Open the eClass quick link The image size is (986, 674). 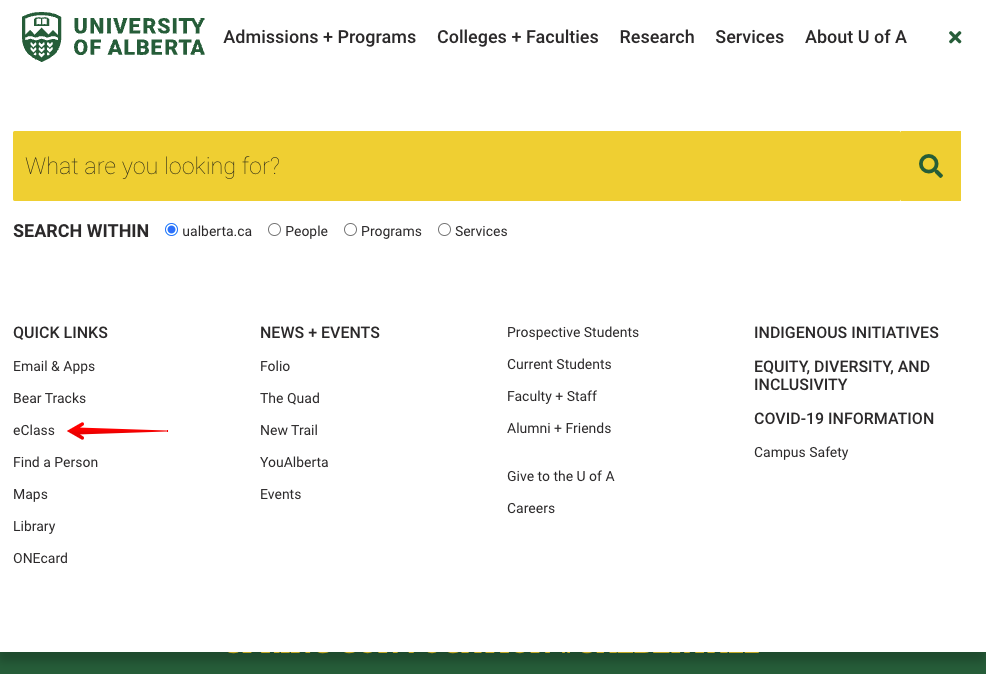(34, 430)
